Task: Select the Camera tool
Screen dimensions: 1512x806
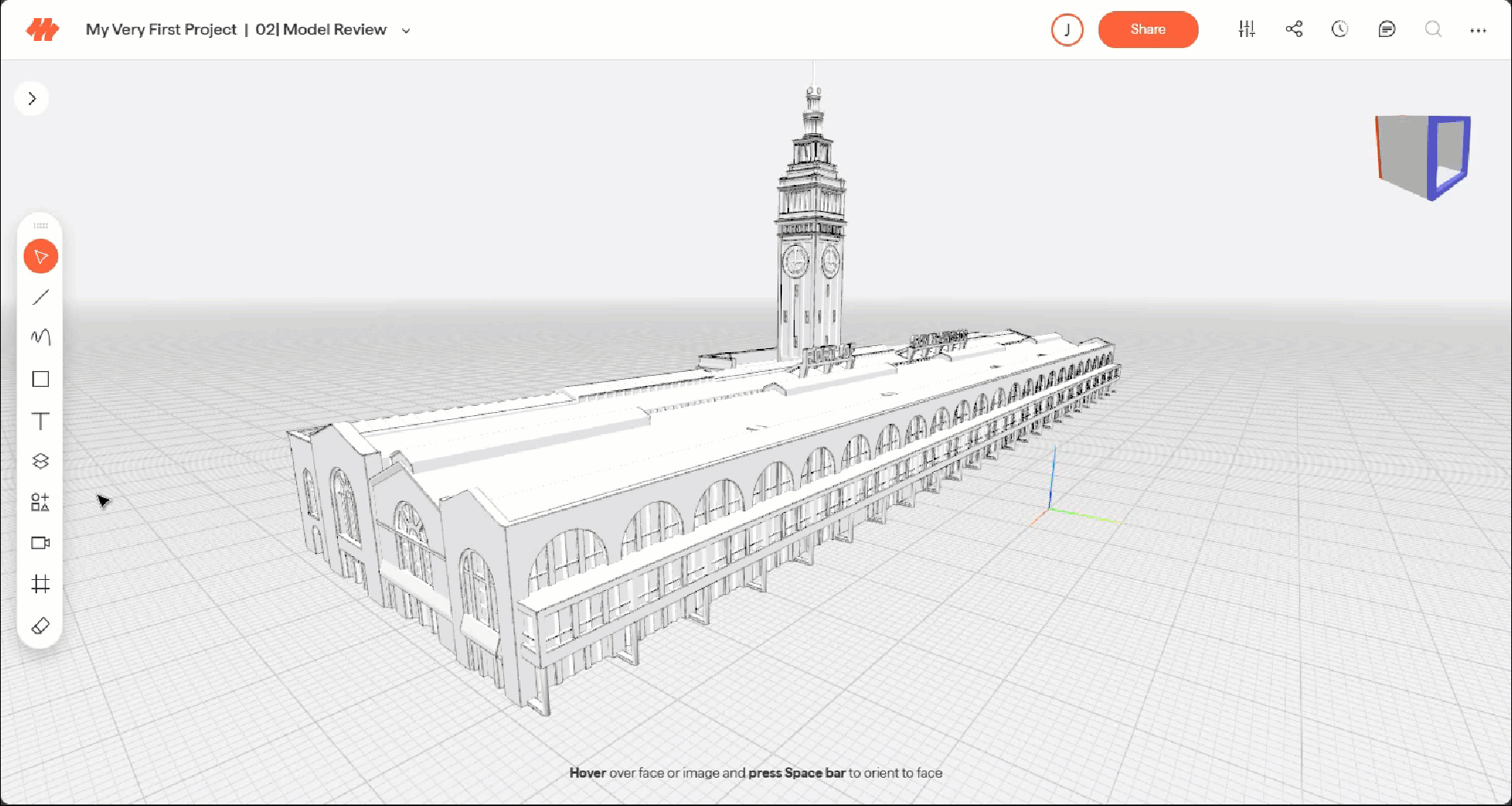Action: [41, 543]
